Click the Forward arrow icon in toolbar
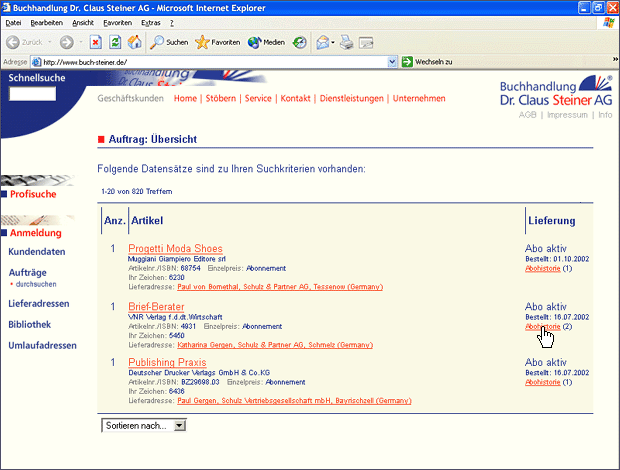This screenshot has height=470, width=620. point(66,42)
